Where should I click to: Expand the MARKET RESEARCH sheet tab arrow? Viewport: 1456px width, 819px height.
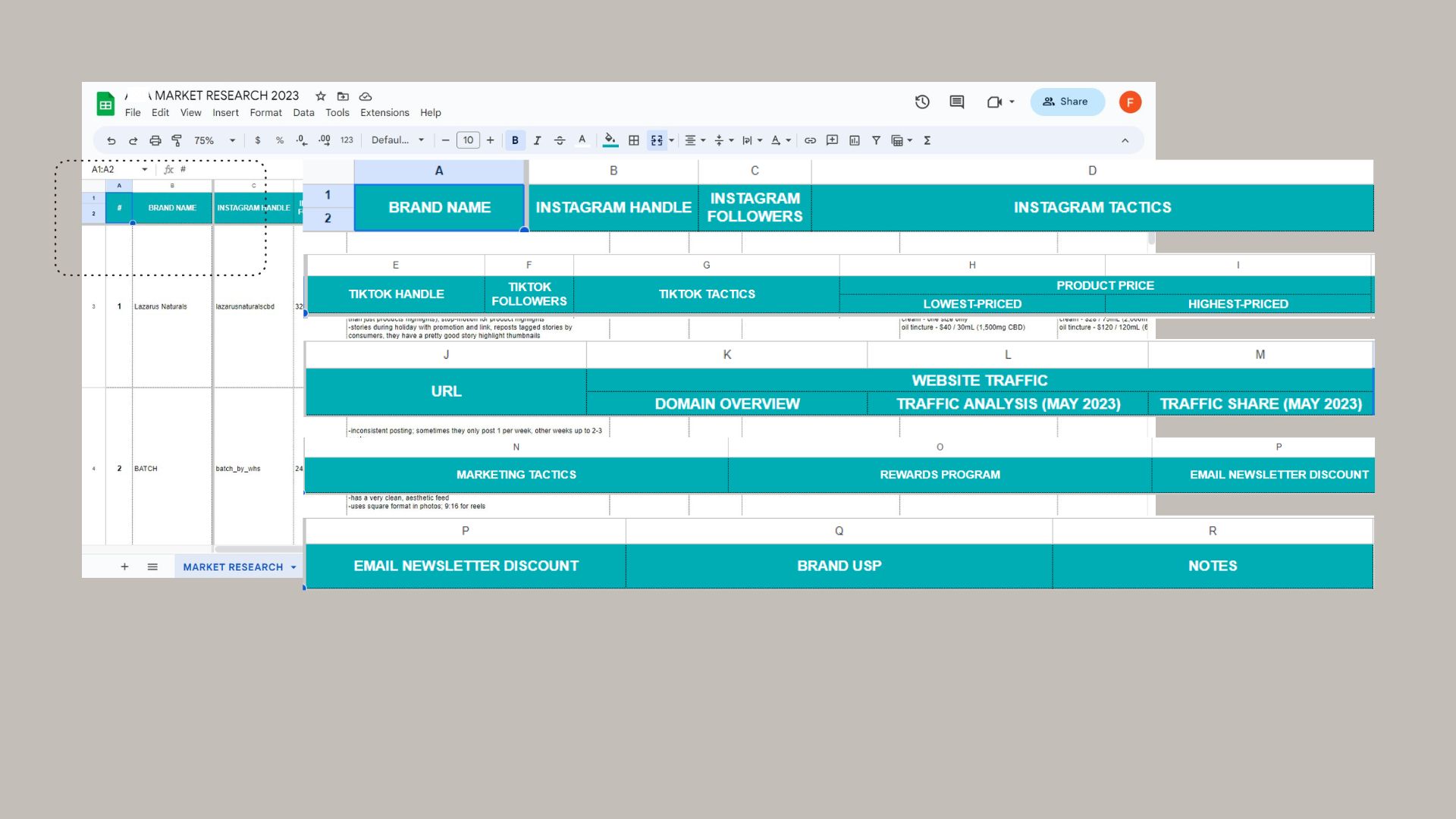[x=293, y=567]
